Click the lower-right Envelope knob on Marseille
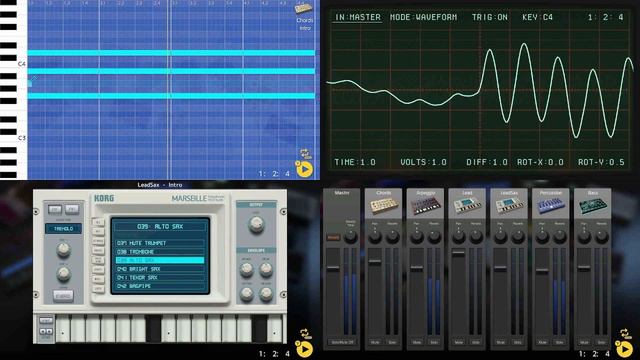The image size is (640, 360). pyautogui.click(x=266, y=293)
